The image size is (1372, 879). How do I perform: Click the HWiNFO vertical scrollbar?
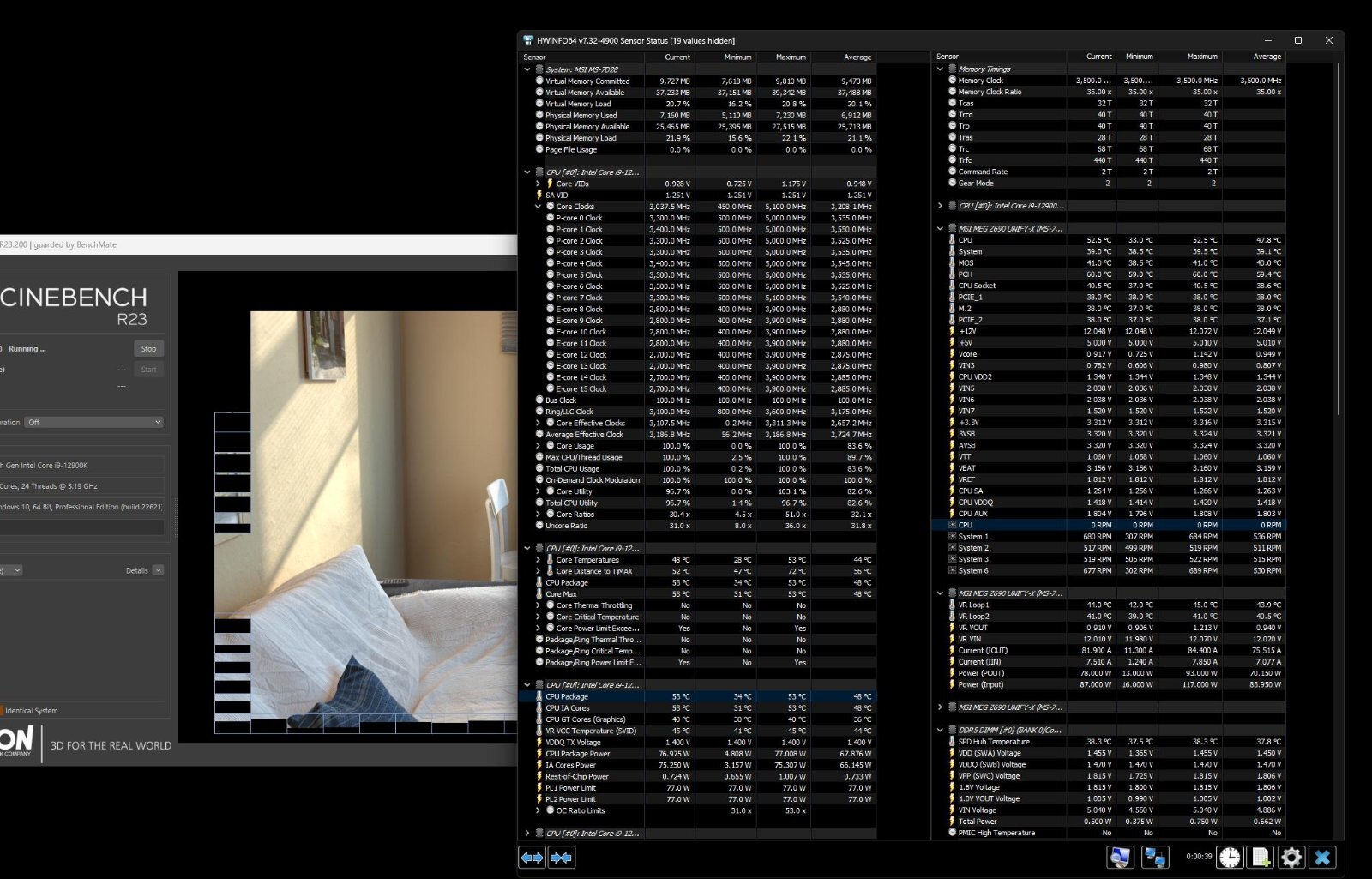[x=1339, y=240]
